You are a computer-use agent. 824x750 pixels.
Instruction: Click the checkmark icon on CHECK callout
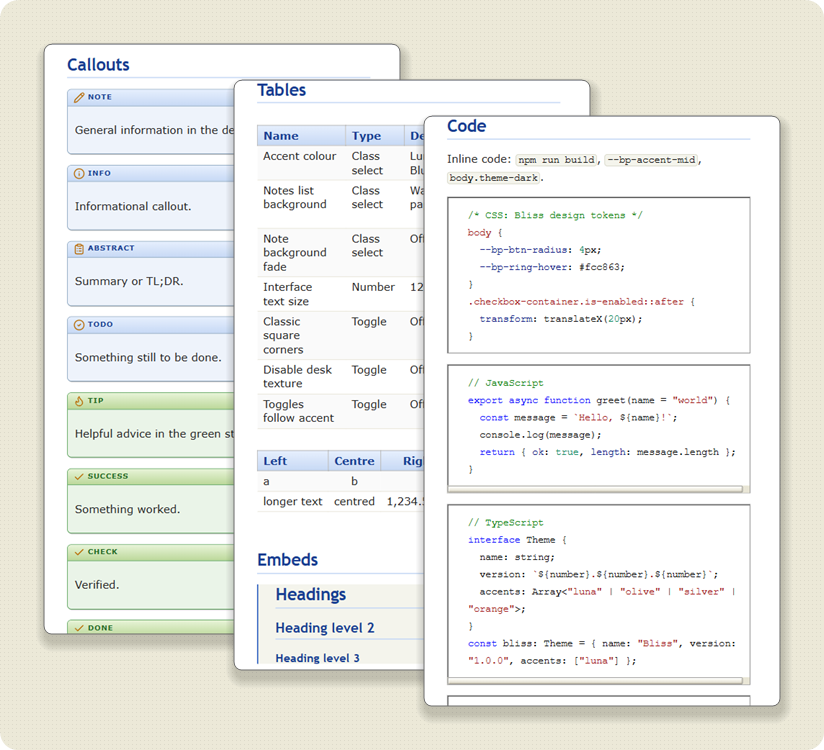click(x=79, y=552)
